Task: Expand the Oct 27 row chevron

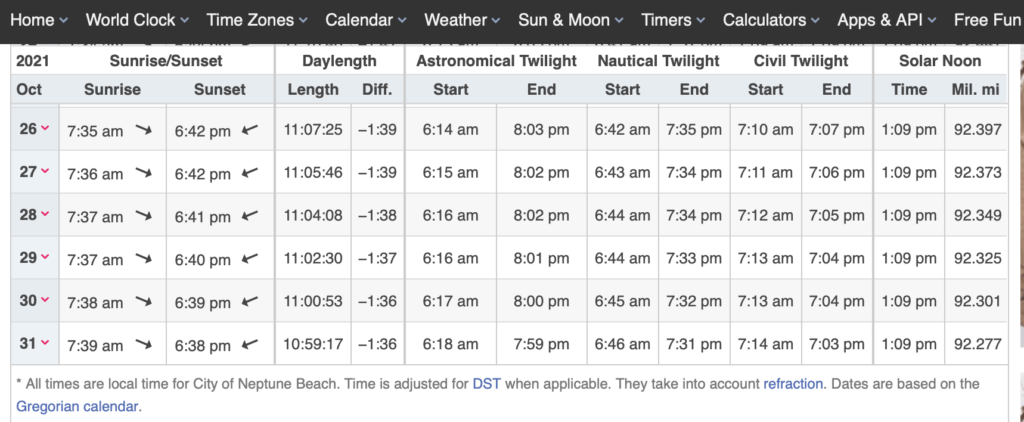Action: click(44, 172)
